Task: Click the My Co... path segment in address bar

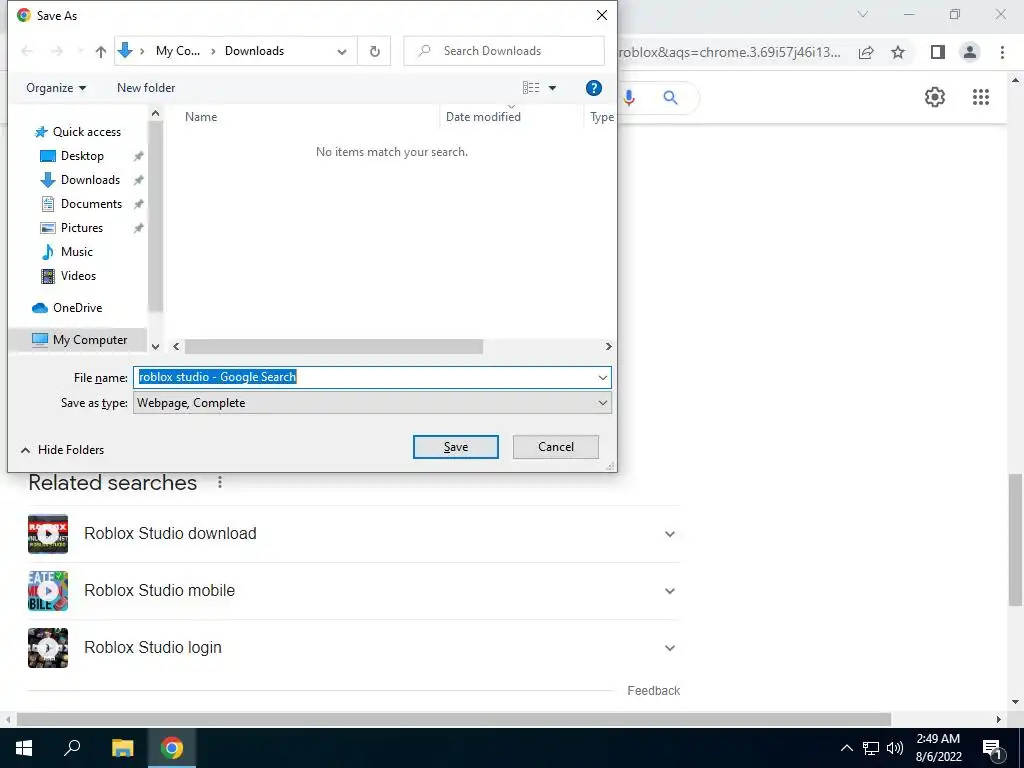Action: coord(178,51)
